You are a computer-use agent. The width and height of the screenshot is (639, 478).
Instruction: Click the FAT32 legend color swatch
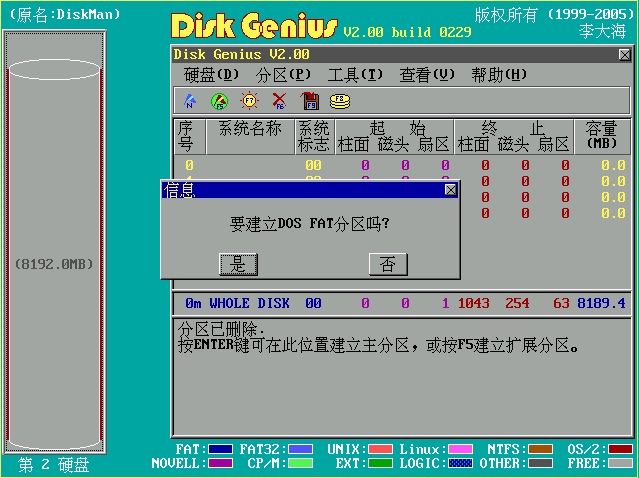click(x=301, y=450)
